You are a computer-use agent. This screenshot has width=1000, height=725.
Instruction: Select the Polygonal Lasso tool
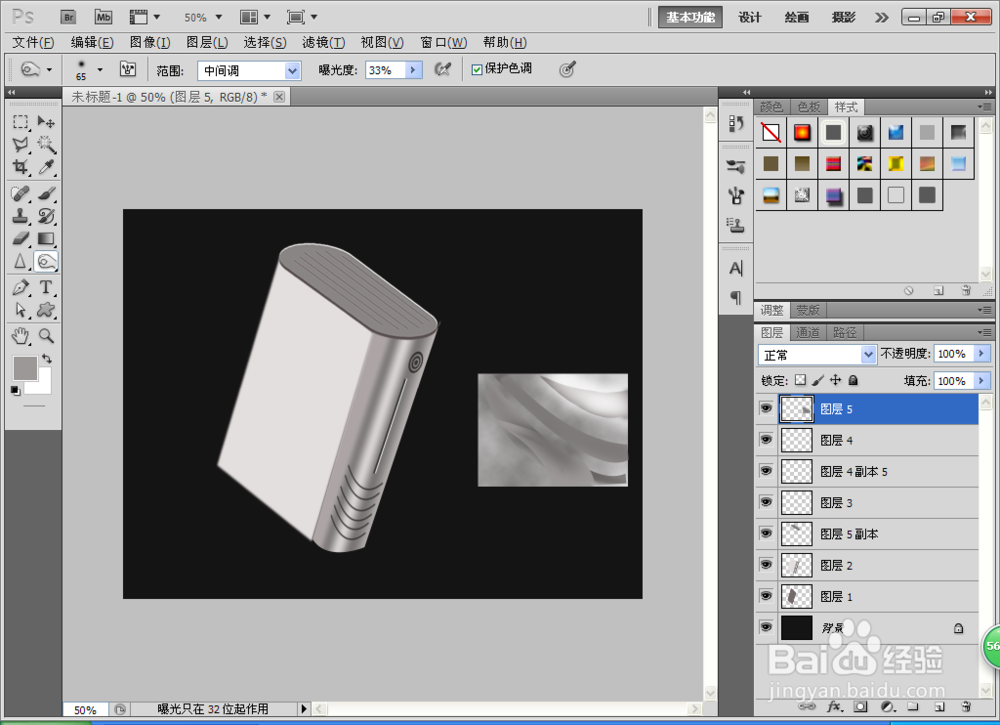coord(20,144)
